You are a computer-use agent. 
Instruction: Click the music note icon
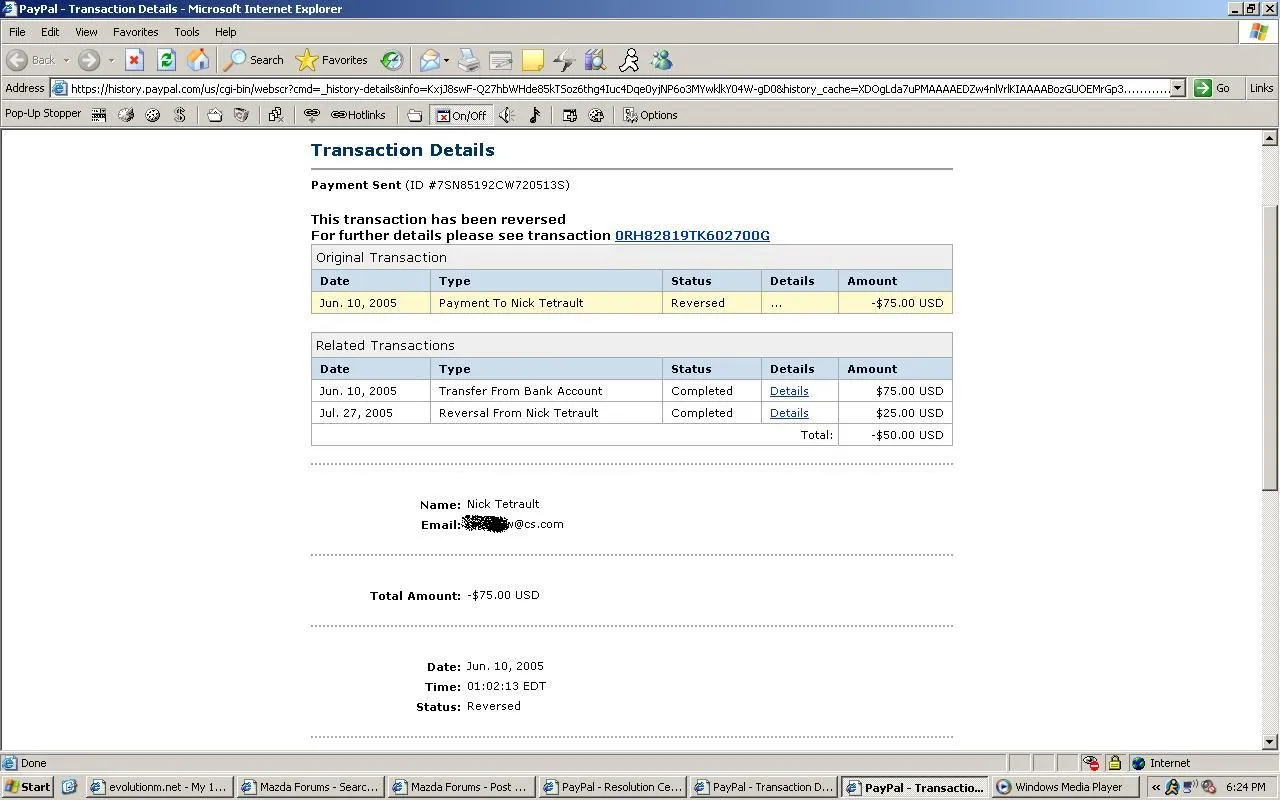[535, 115]
